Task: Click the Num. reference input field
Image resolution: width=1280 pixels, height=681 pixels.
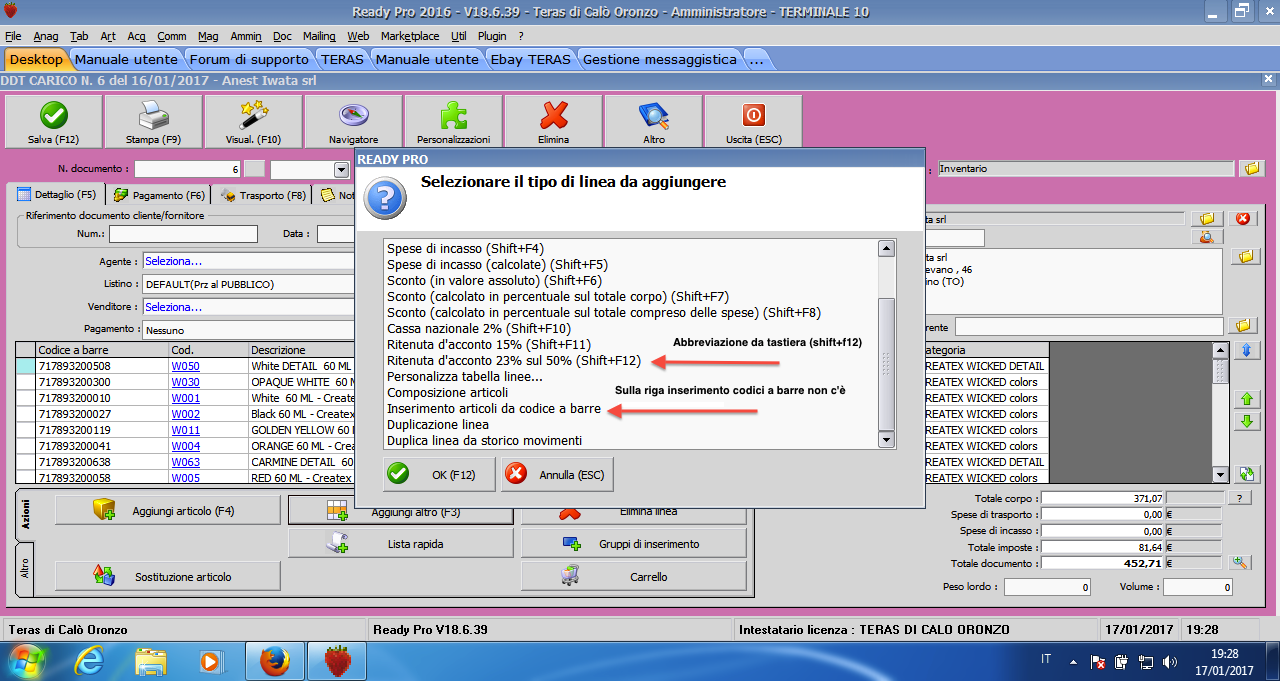Action: (x=183, y=234)
